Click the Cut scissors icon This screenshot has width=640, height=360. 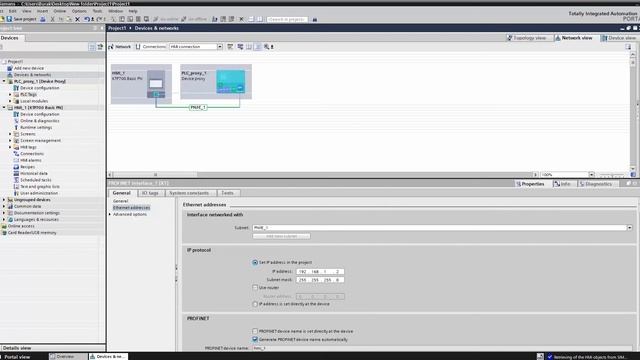pyautogui.click(x=52, y=19)
